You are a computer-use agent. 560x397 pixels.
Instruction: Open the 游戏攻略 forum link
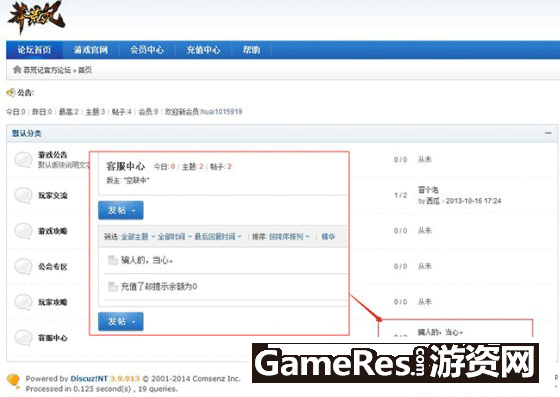[x=53, y=231]
